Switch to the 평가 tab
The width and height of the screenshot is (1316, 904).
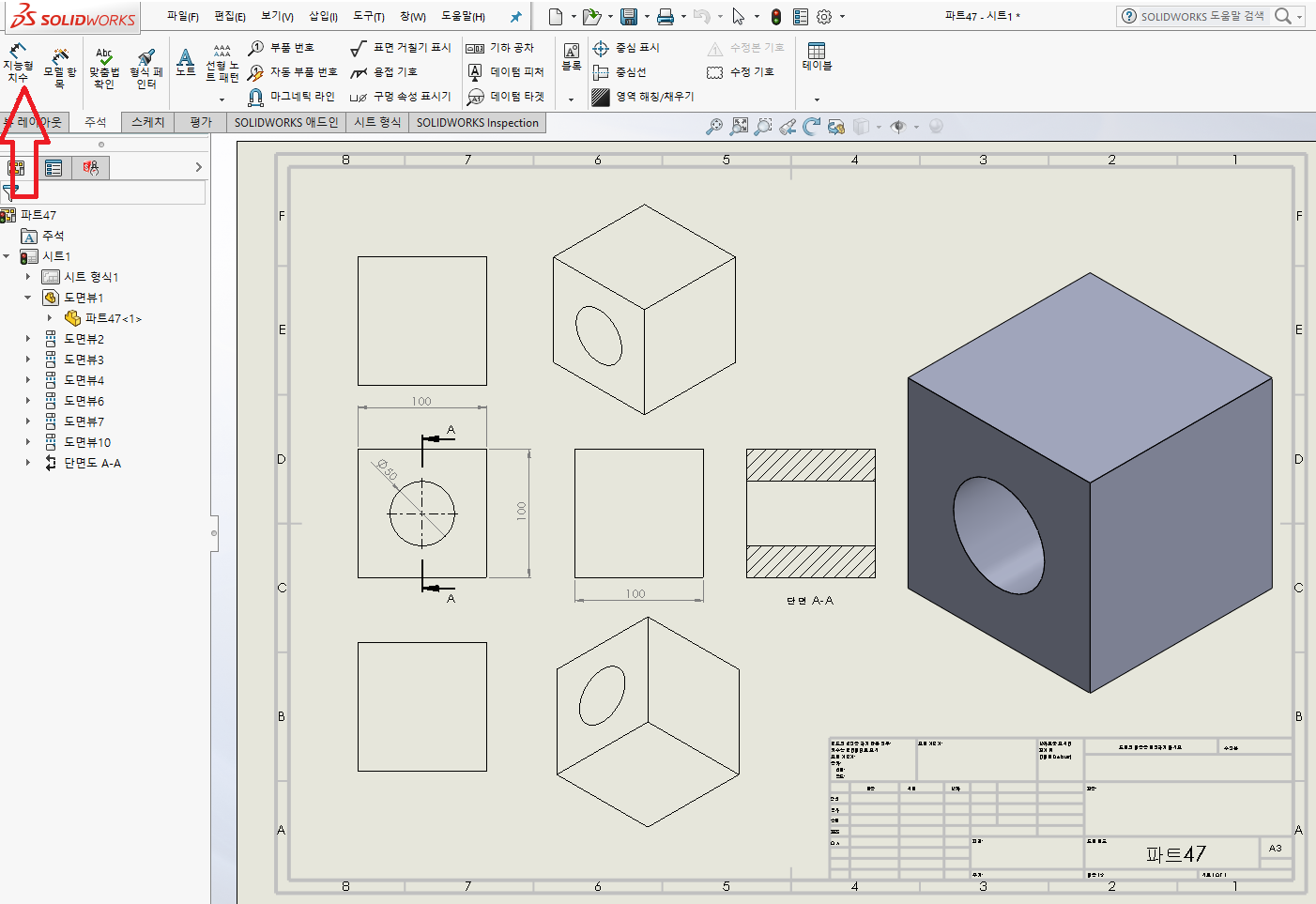tap(201, 122)
